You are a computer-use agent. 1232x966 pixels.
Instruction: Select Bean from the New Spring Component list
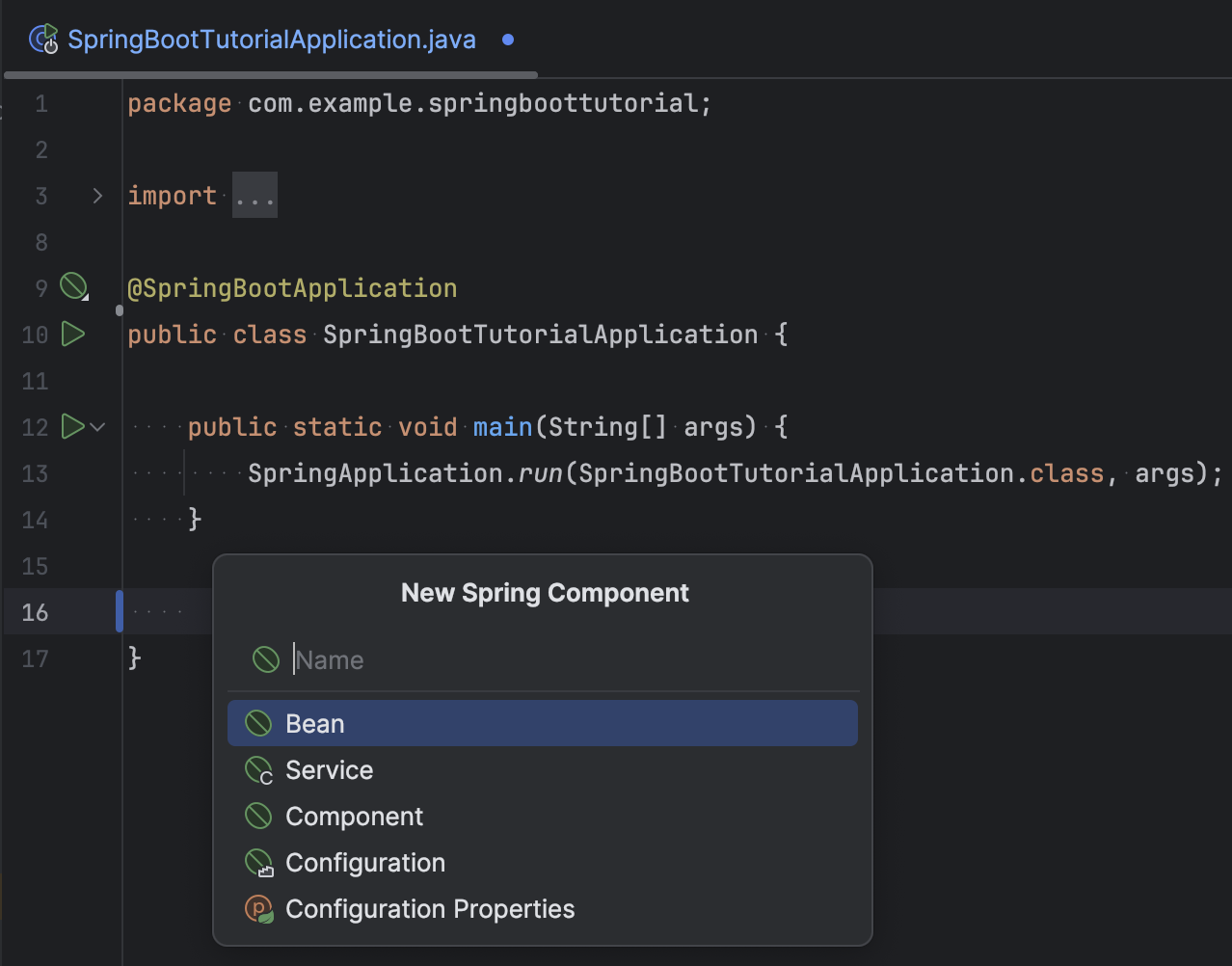[315, 724]
